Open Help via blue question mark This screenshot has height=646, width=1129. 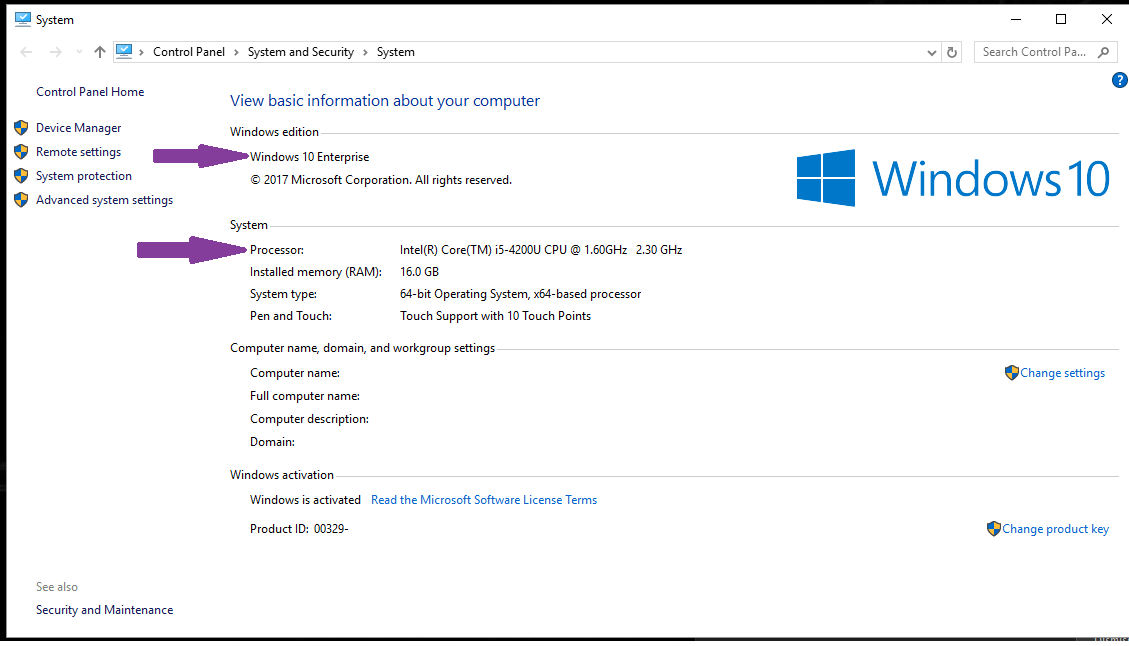pos(1120,80)
